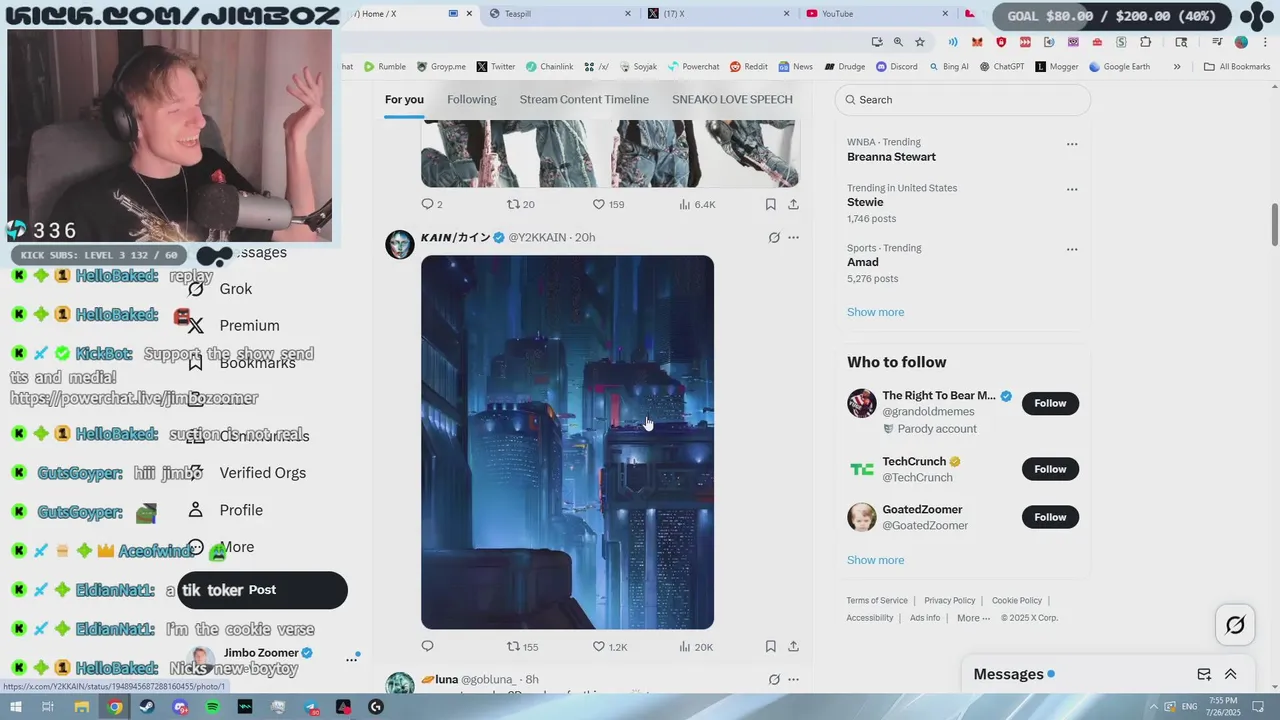Explain luna post with Grok icon

pos(773,680)
